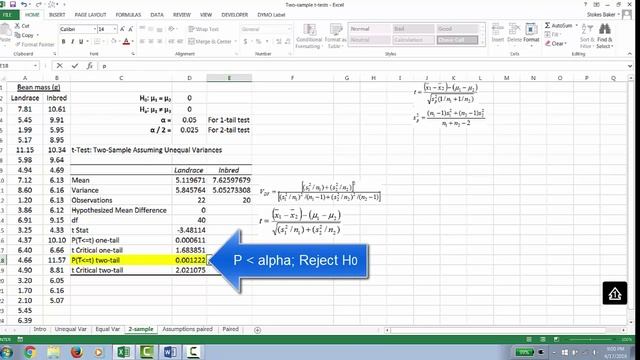Open Sort & Filter
The height and width of the screenshot is (360, 640).
[x=586, y=36]
